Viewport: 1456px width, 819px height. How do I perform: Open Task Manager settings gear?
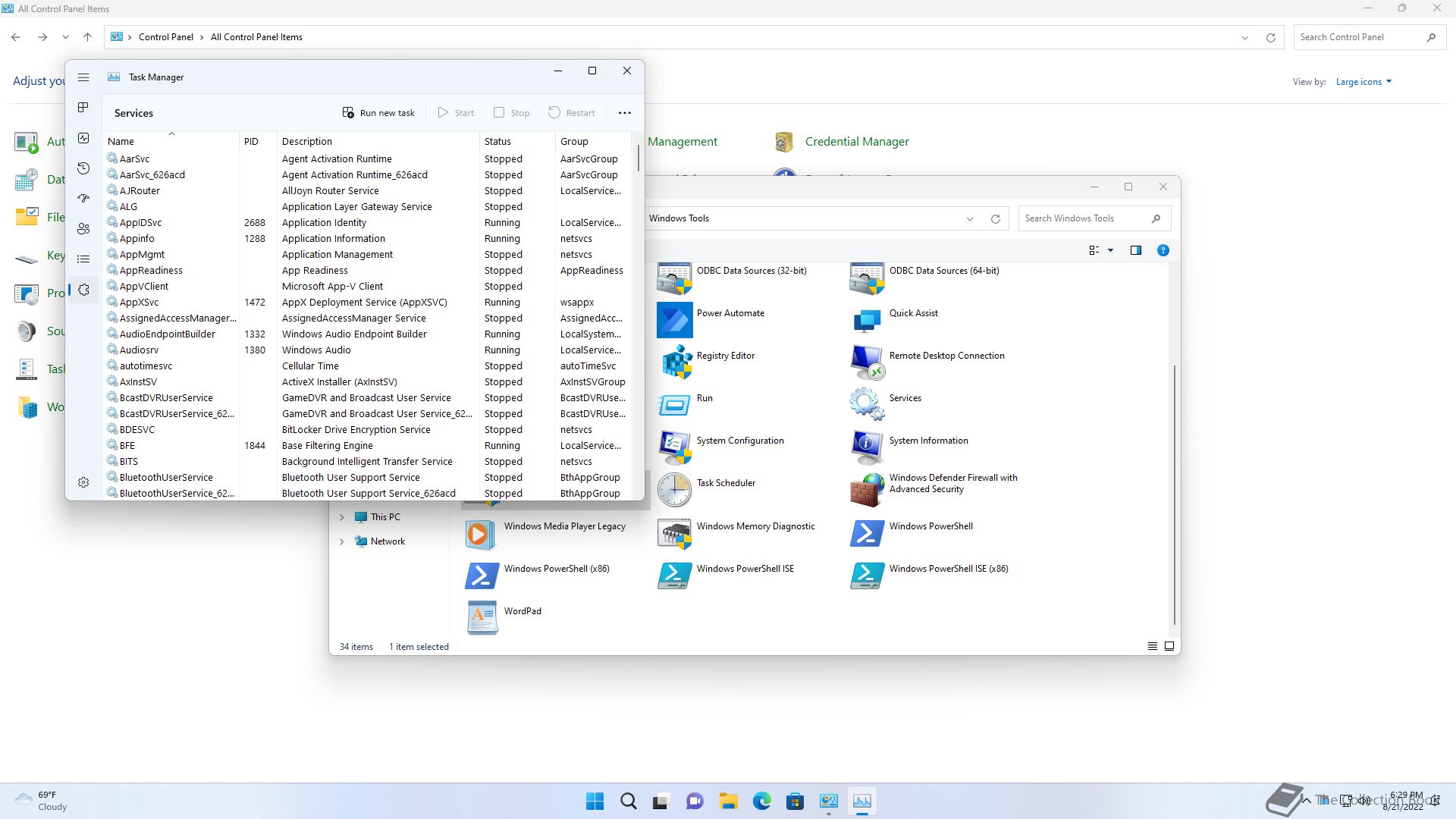[83, 482]
